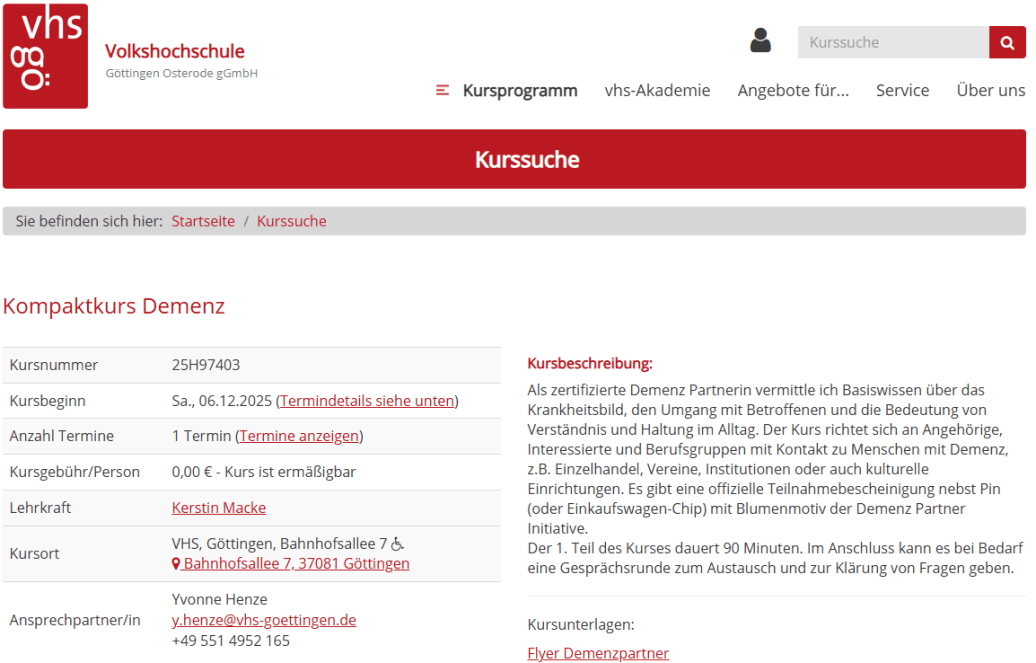Image resolution: width=1036 pixels, height=663 pixels.
Task: Download the Flyer Demenzpartner document
Action: point(598,653)
